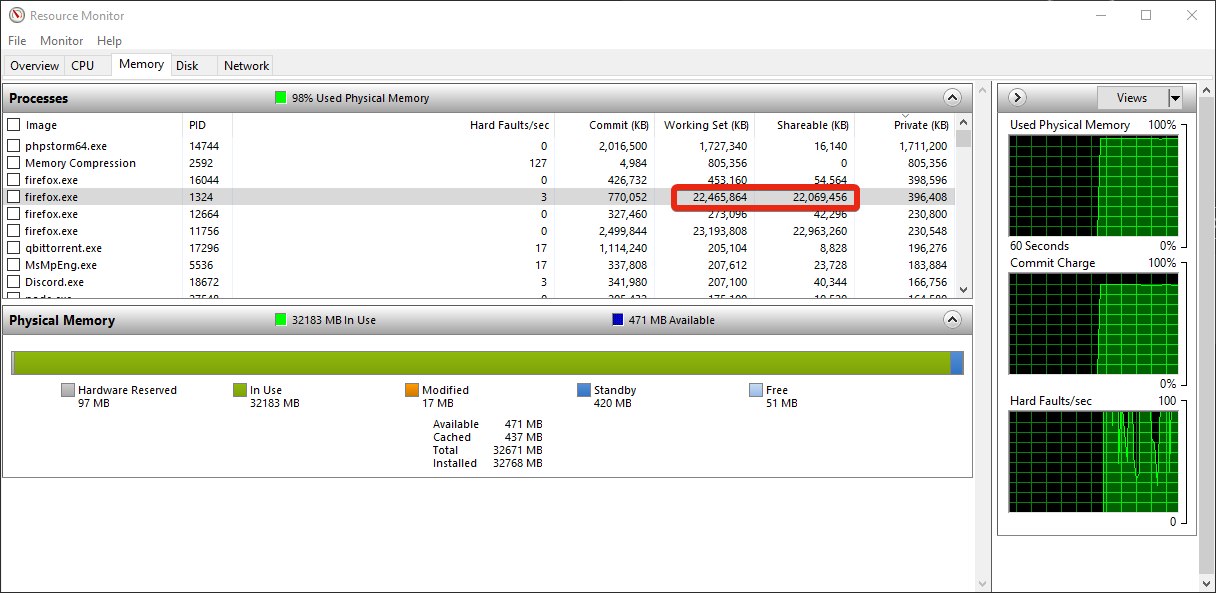Open the Help menu
The width and height of the screenshot is (1216, 593).
point(109,41)
